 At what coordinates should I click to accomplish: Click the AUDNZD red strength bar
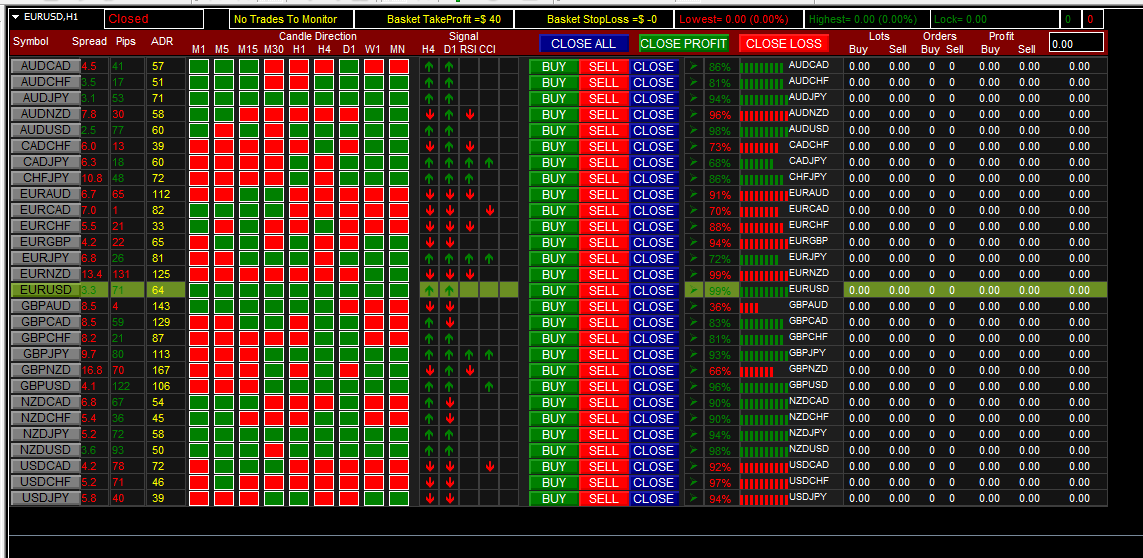pos(762,115)
